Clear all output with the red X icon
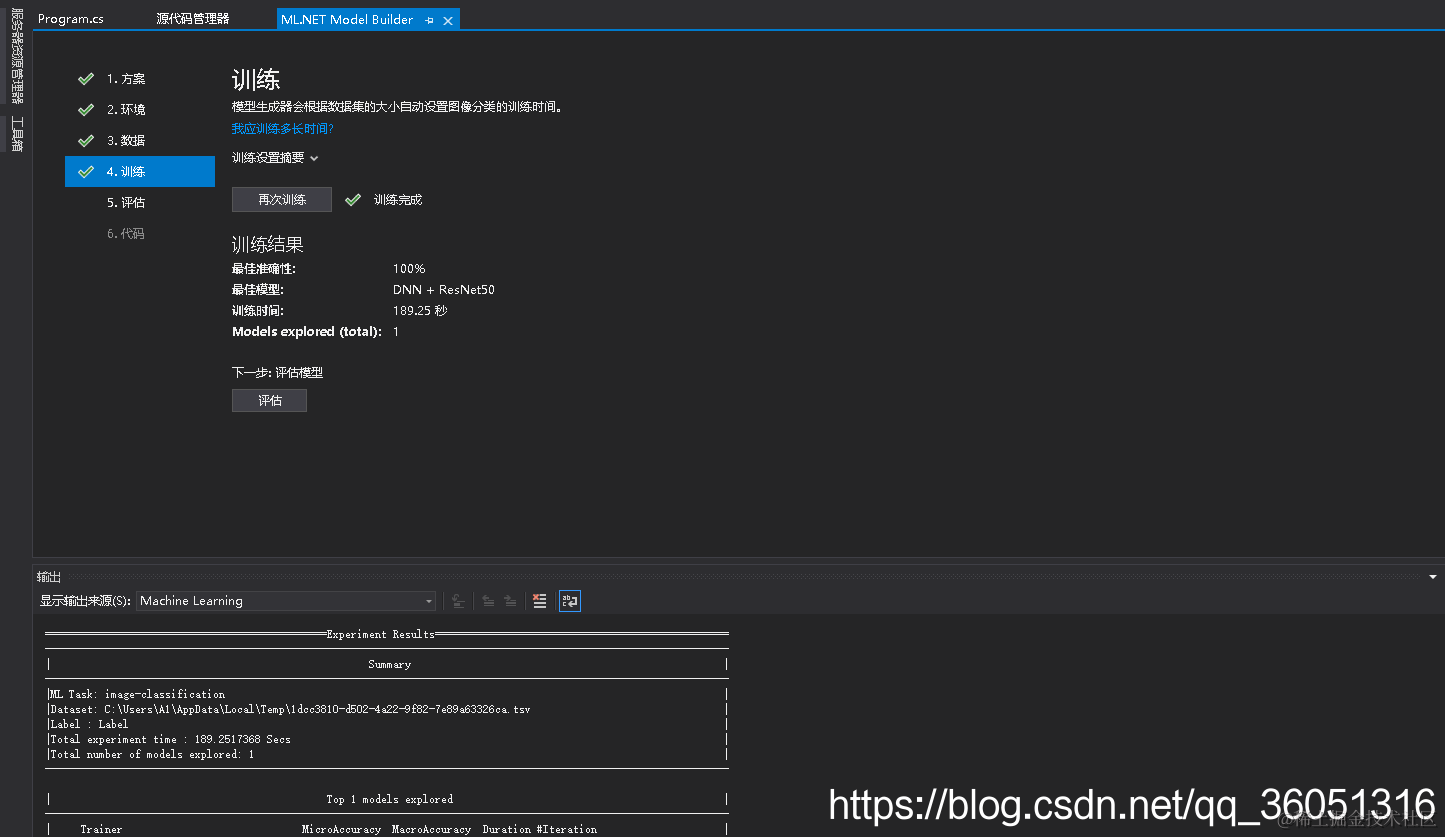 (x=540, y=601)
